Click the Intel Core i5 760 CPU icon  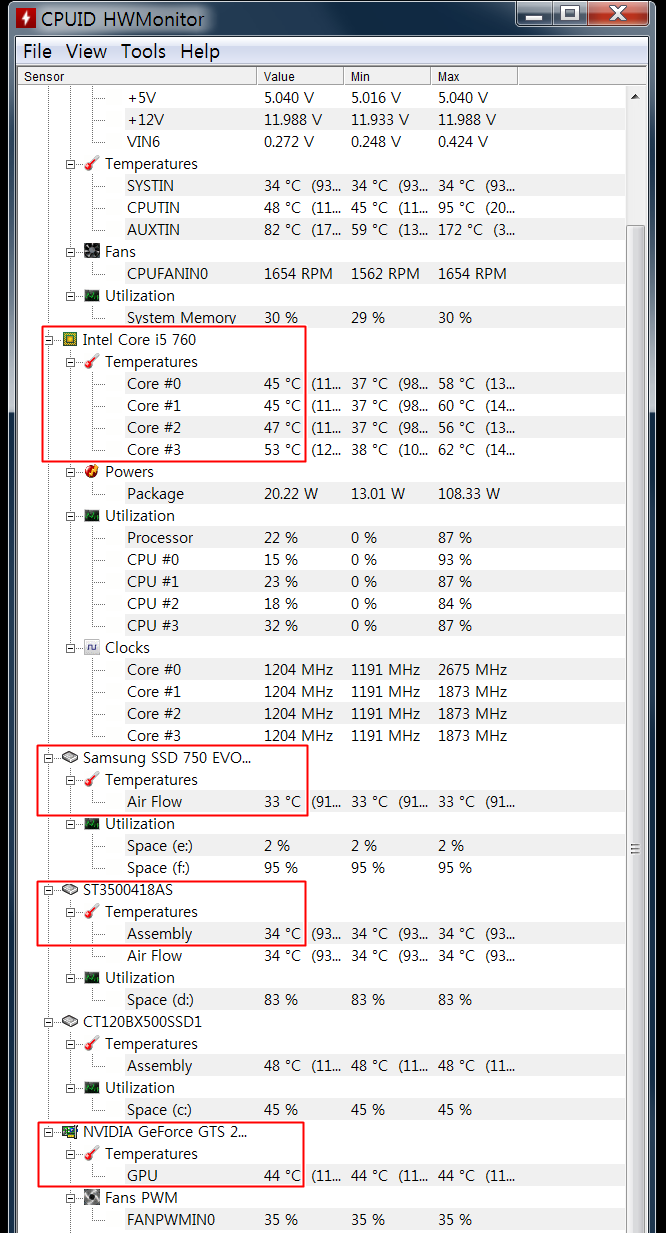(x=70, y=340)
